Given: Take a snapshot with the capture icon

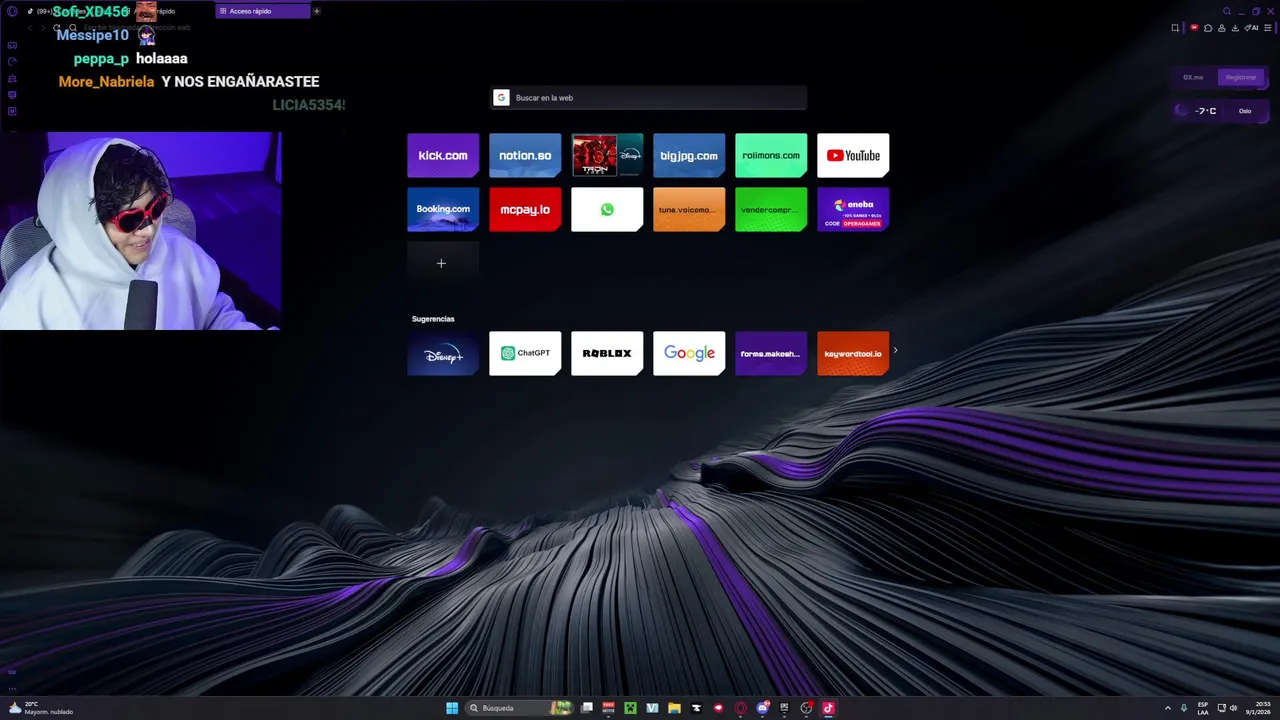Looking at the screenshot, I should (x=1175, y=28).
